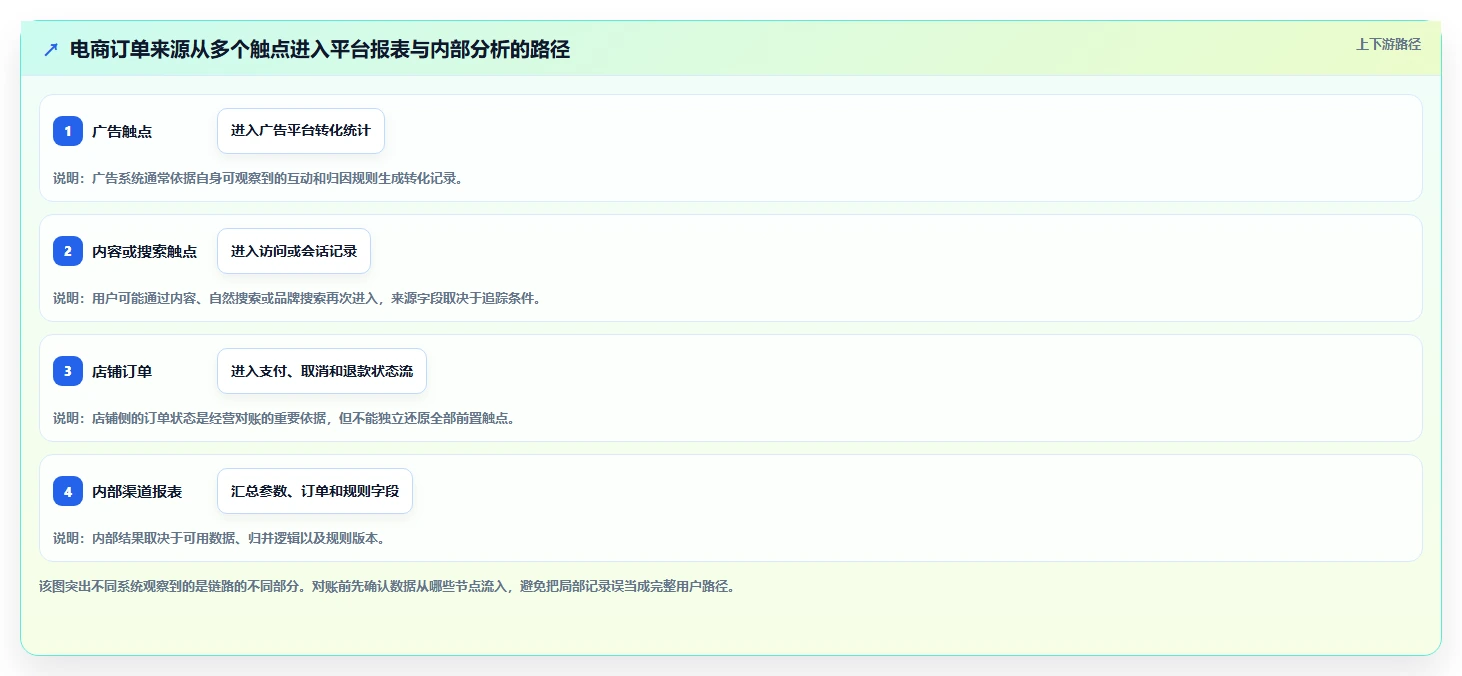Select the 店铺订单 step label
Screen dimensions: 1462x676
pyautogui.click(x=122, y=371)
